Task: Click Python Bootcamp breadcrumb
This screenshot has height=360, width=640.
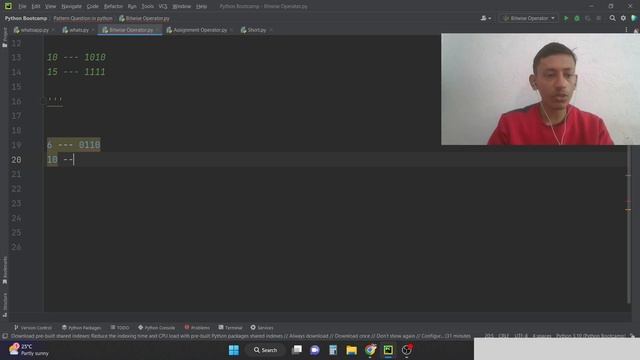Action: [x=26, y=18]
